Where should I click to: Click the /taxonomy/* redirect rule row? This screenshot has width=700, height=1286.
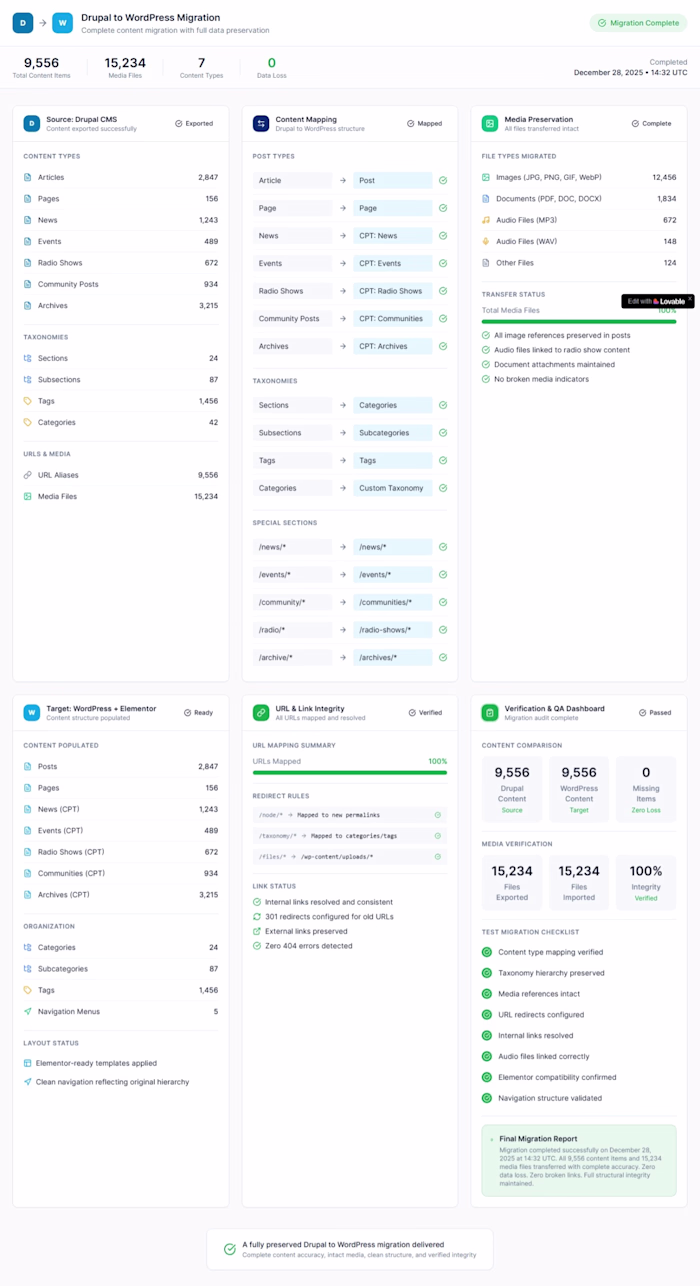(x=350, y=836)
